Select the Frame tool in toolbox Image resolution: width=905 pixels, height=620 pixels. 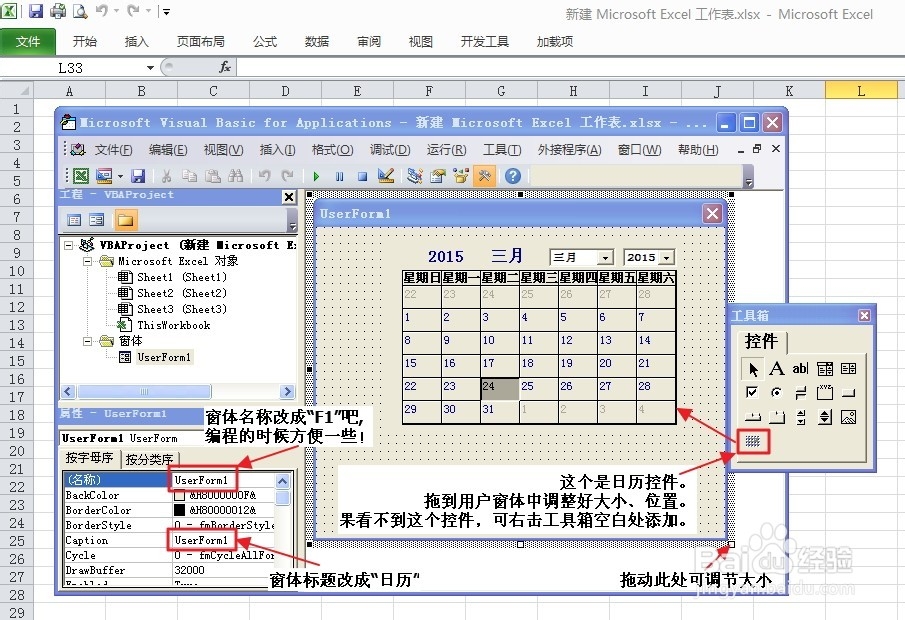pos(825,393)
